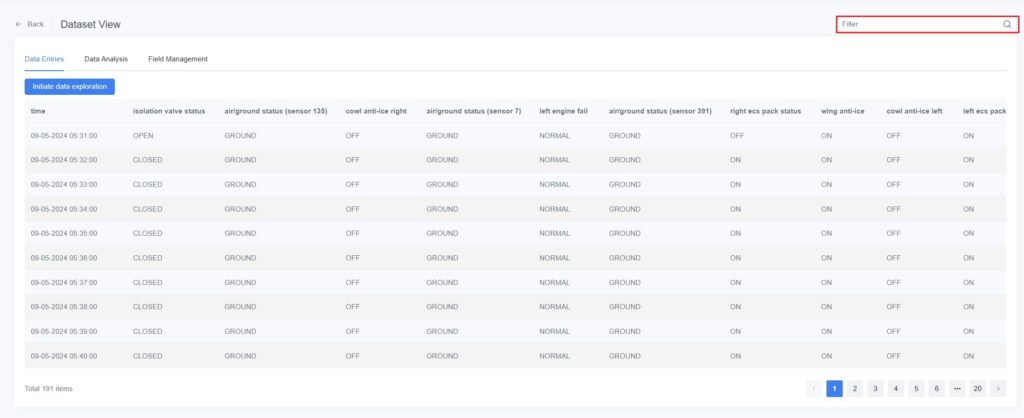Click the isolation valve status column header

click(x=169, y=111)
